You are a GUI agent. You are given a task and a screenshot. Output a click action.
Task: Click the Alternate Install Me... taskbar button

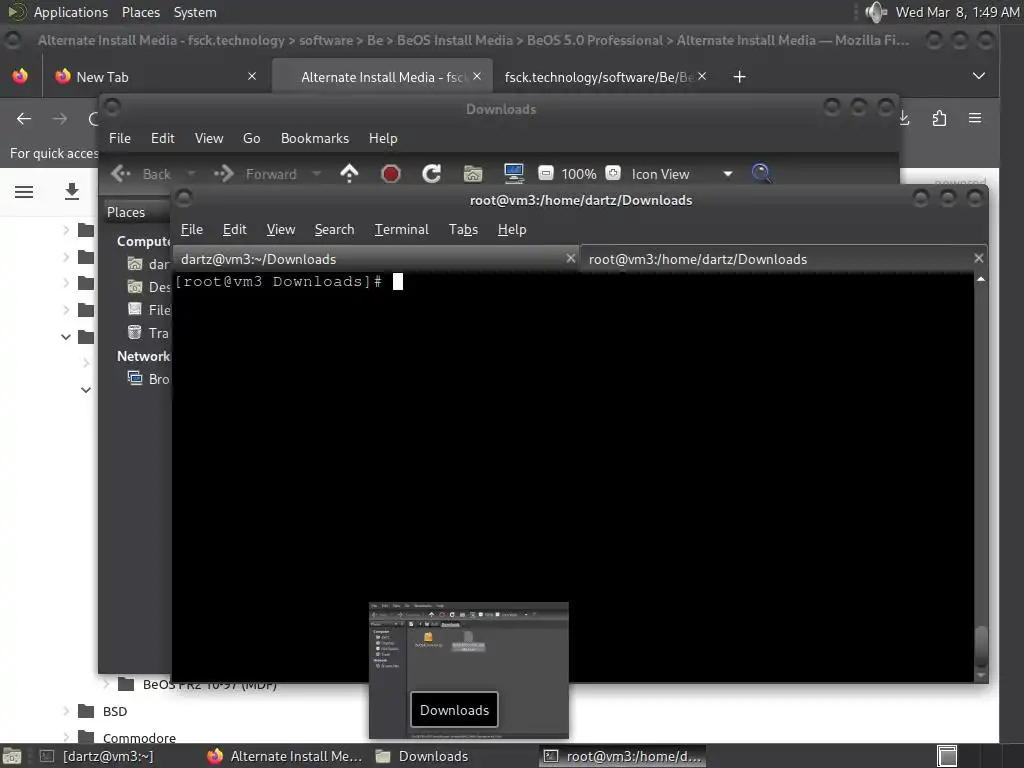coord(285,756)
